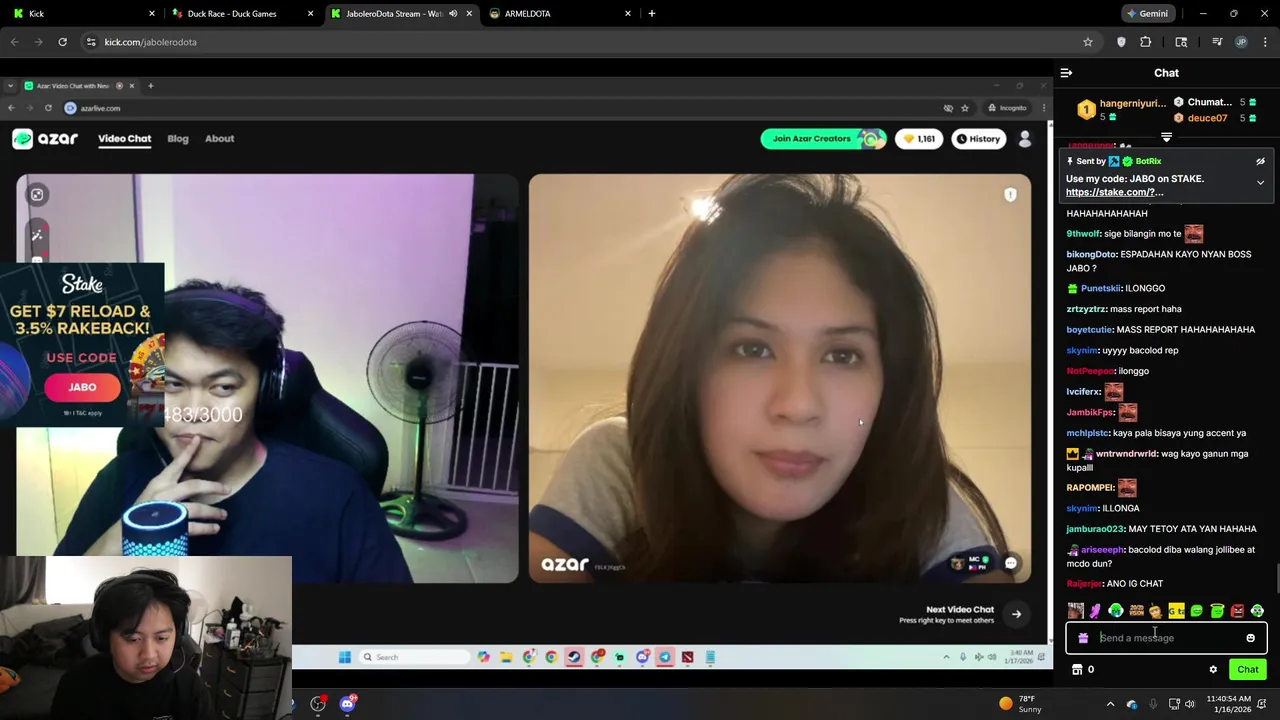Image resolution: width=1280 pixels, height=720 pixels.
Task: Open Chrome extensions puzzle icon
Action: [x=1145, y=42]
